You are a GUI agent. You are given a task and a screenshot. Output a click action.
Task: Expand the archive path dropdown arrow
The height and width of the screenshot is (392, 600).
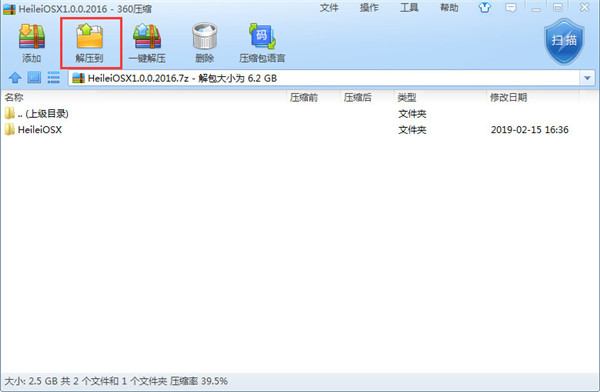pyautogui.click(x=587, y=78)
